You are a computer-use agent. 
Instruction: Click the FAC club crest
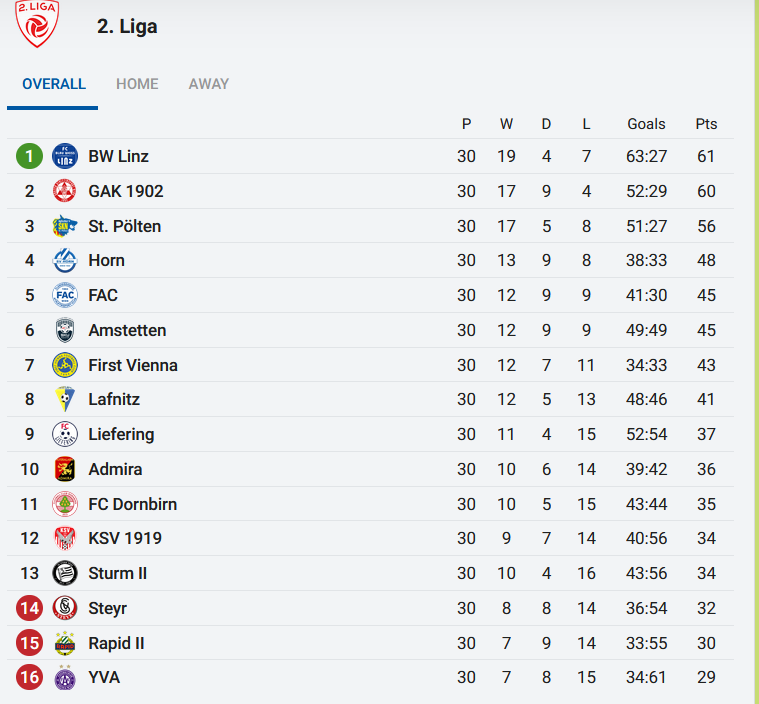[65, 295]
